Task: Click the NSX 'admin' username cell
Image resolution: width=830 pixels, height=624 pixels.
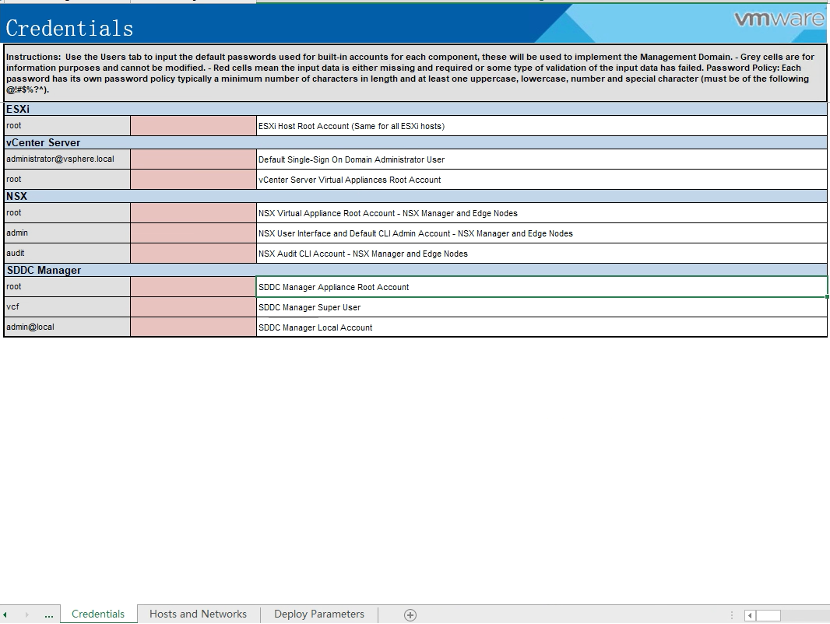Action: point(67,233)
